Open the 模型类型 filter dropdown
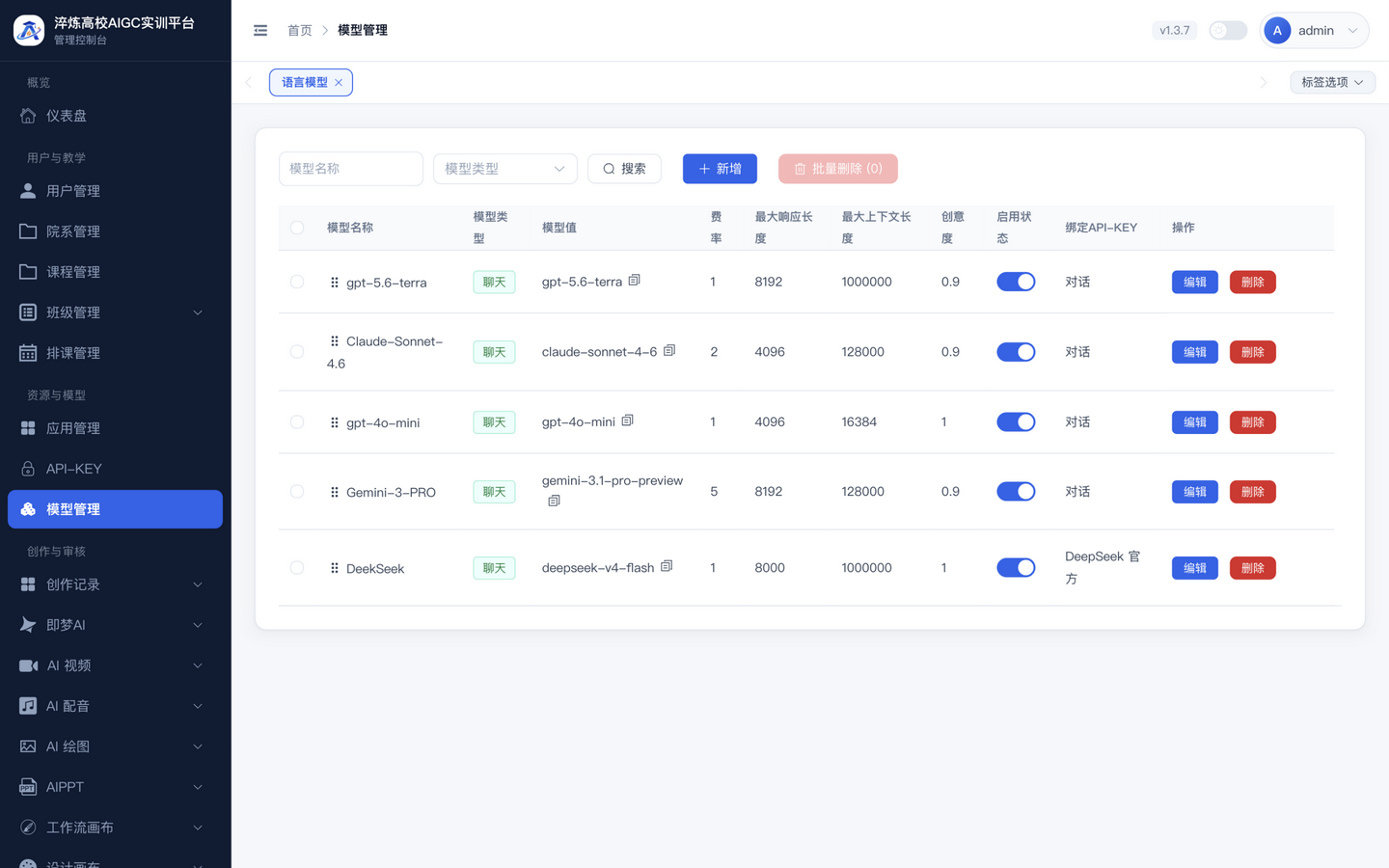Image resolution: width=1389 pixels, height=868 pixels. (x=505, y=169)
